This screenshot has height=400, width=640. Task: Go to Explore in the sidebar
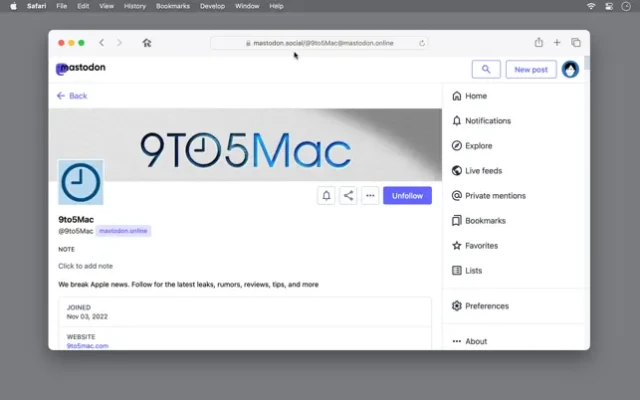[478, 146]
